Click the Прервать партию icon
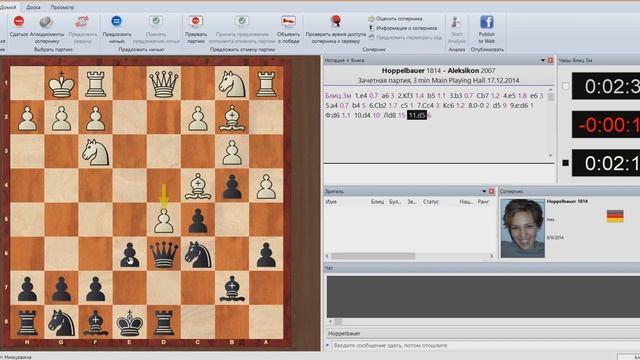Image resolution: width=640 pixels, height=360 pixels. (196, 21)
